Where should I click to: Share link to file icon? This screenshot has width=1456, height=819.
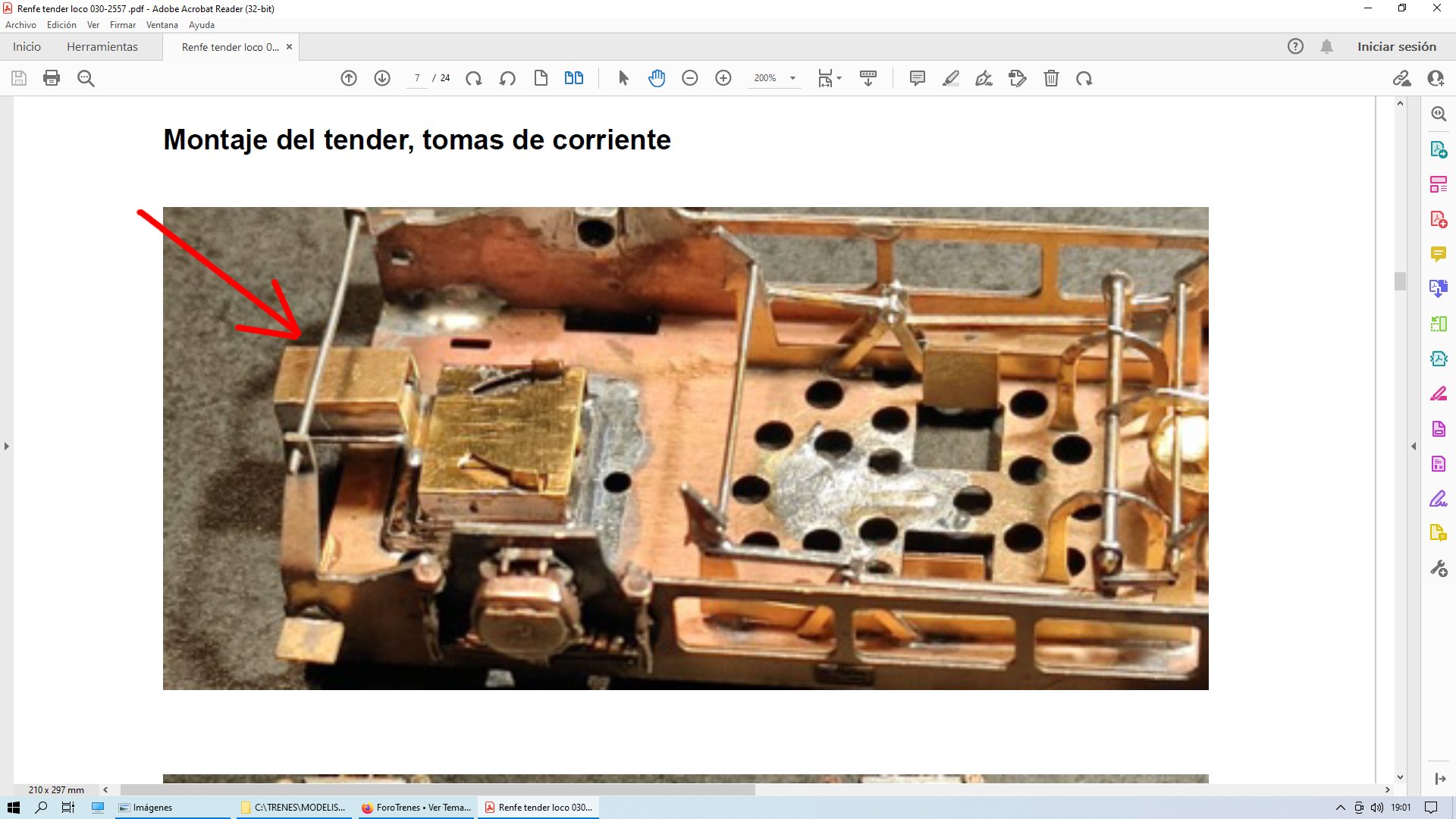click(1401, 78)
